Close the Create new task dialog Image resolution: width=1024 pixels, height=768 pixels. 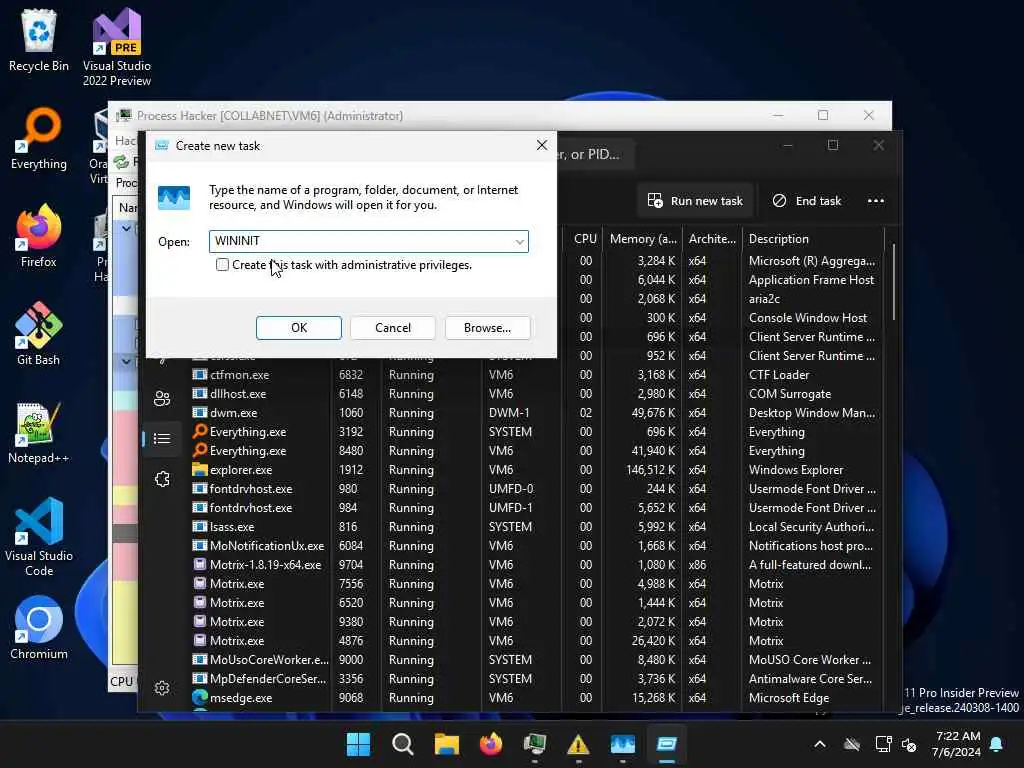(541, 145)
